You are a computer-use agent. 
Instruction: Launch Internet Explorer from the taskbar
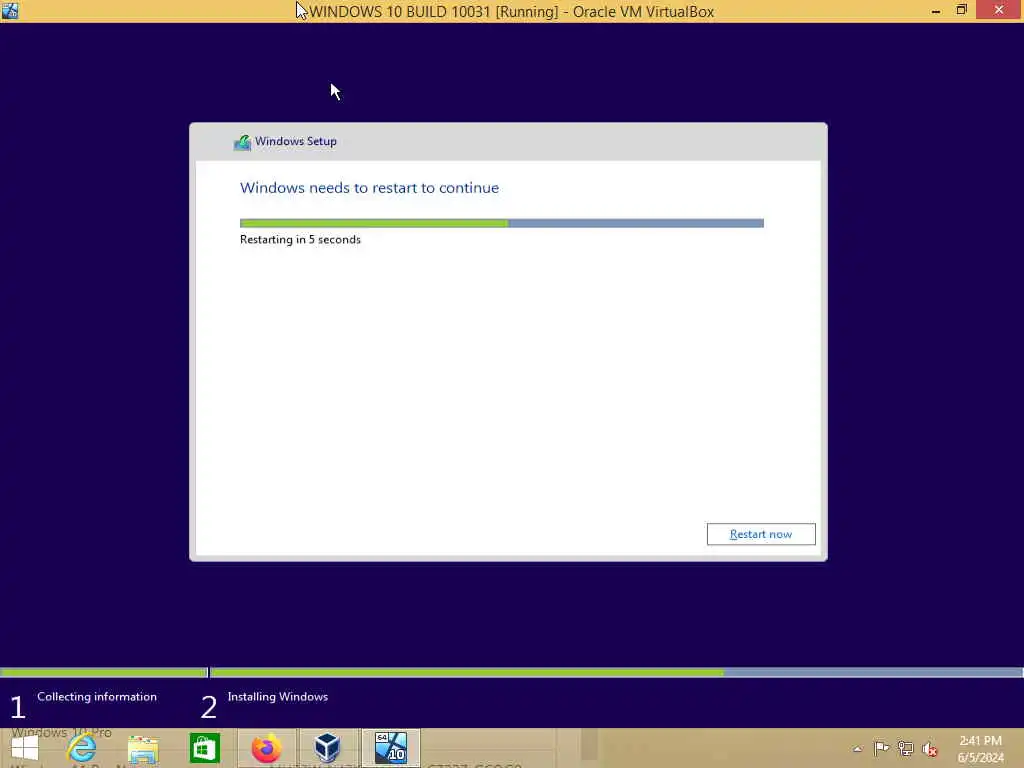tap(82, 748)
